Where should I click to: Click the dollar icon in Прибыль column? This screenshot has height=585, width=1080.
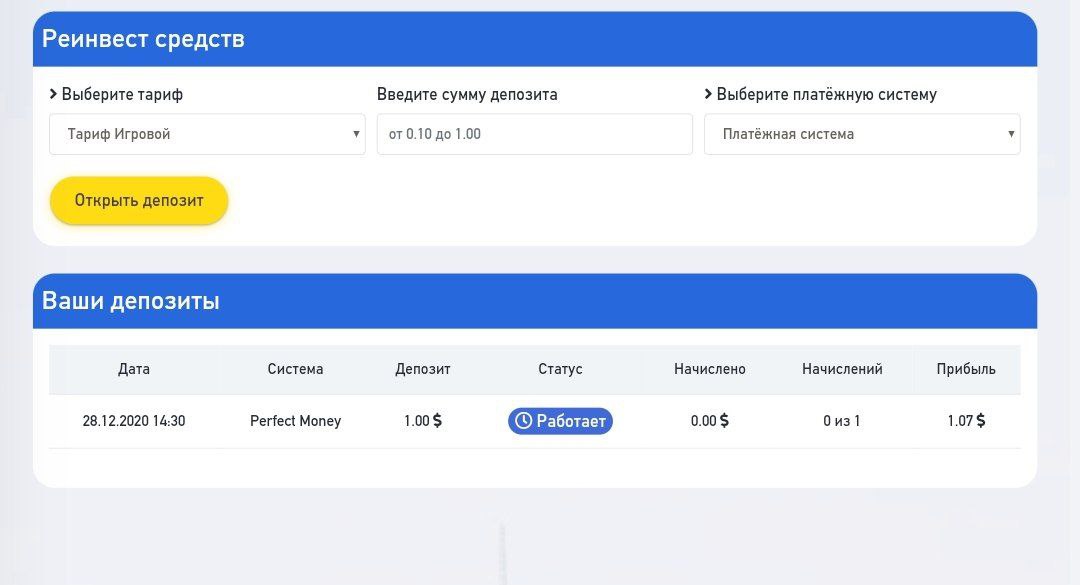pyautogui.click(x=981, y=420)
